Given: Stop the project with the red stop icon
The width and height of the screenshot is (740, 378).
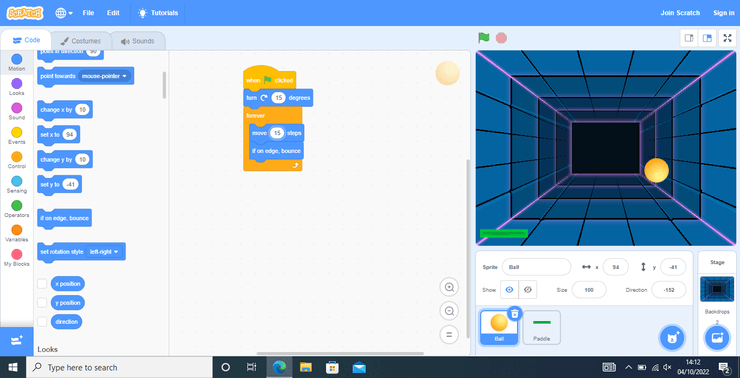Looking at the screenshot, I should [x=501, y=38].
